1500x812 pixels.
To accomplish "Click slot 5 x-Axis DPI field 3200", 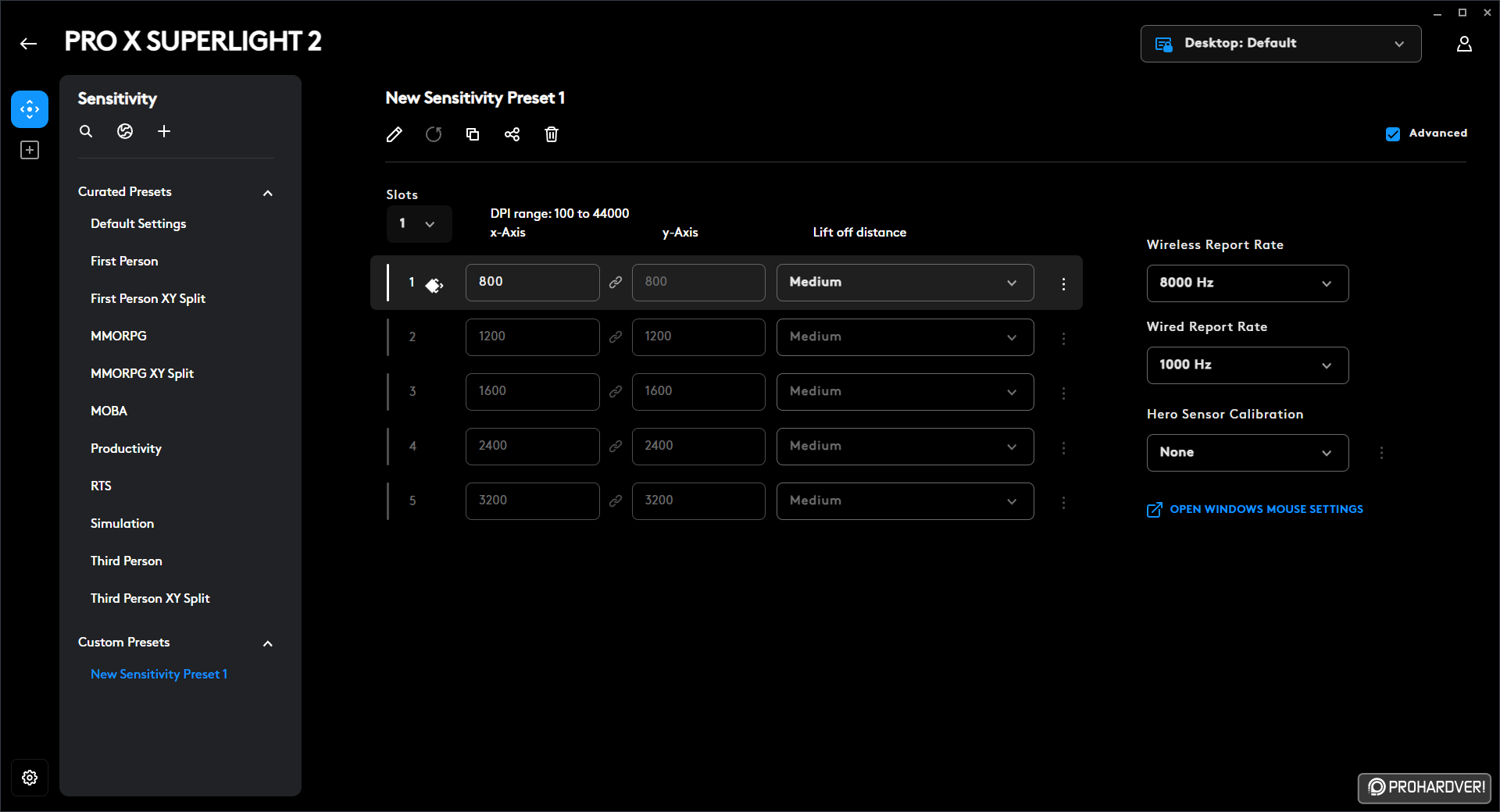I will point(532,501).
